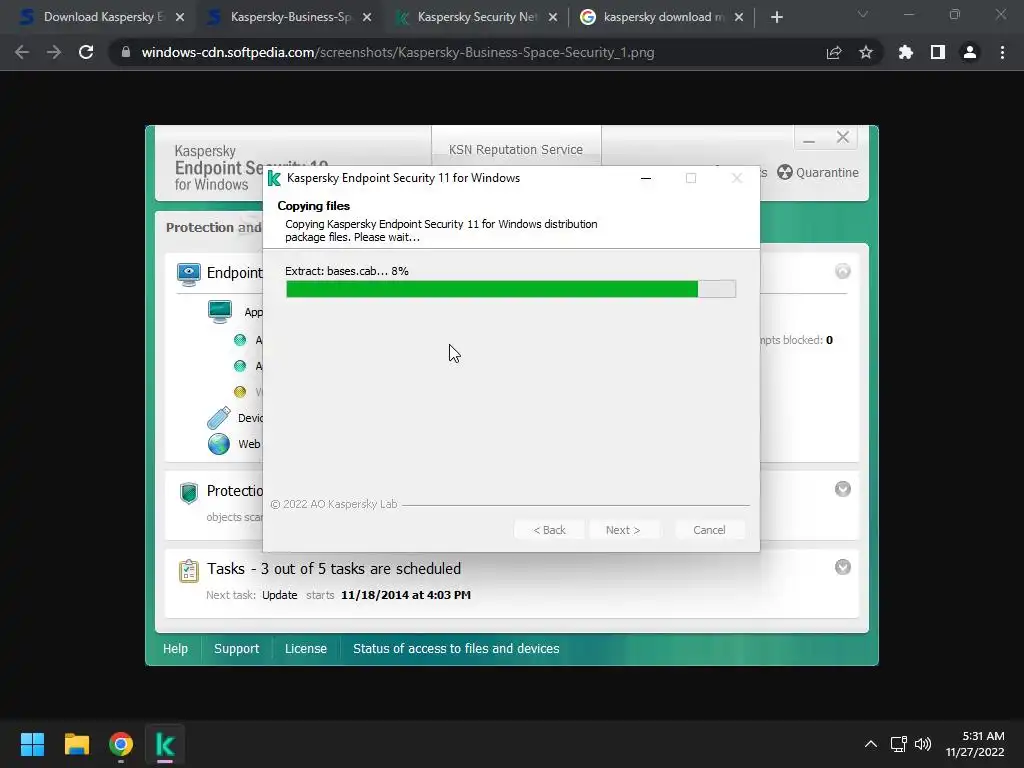The width and height of the screenshot is (1024, 768).
Task: Close the kaspersky download Google tab
Action: click(739, 18)
